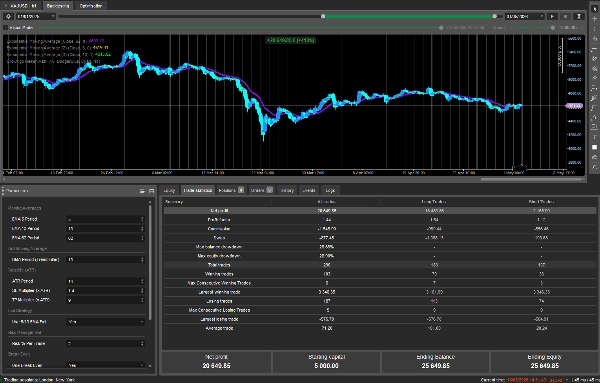Click backtest period end slider handle

494,16
